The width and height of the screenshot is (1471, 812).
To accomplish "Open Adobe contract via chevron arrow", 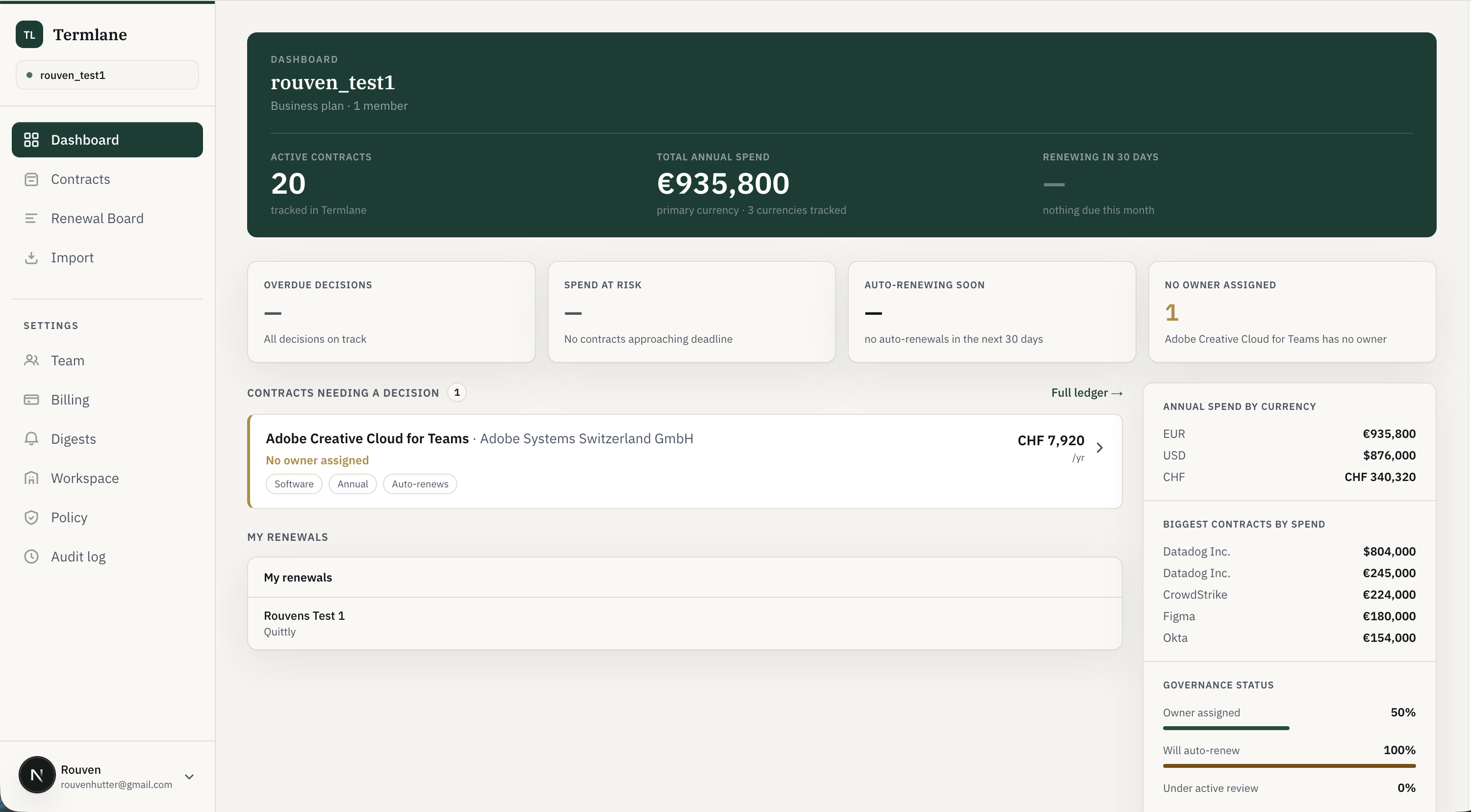I will (1099, 448).
